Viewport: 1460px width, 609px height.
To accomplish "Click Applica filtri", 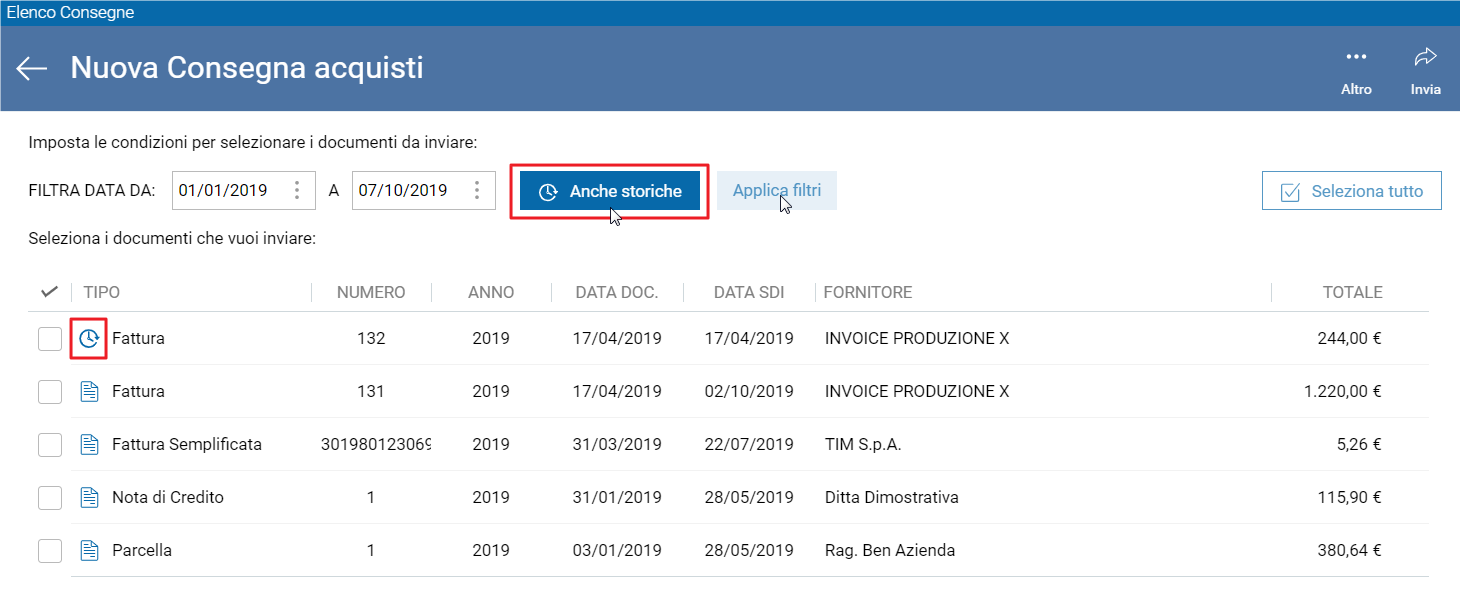I will click(777, 190).
